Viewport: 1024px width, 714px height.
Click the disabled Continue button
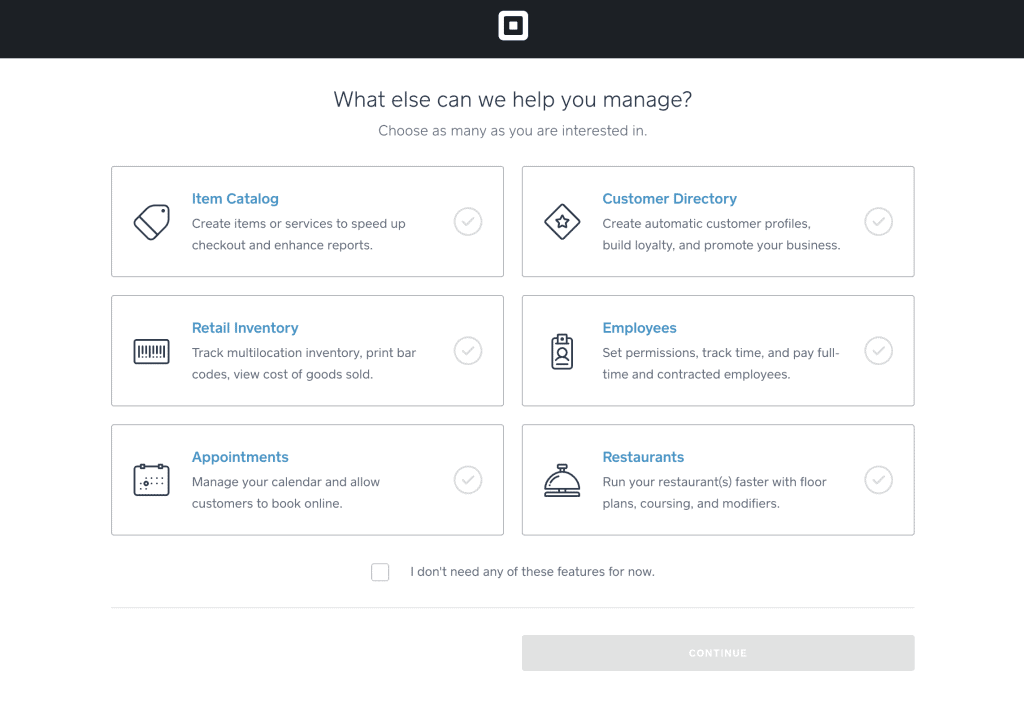718,653
